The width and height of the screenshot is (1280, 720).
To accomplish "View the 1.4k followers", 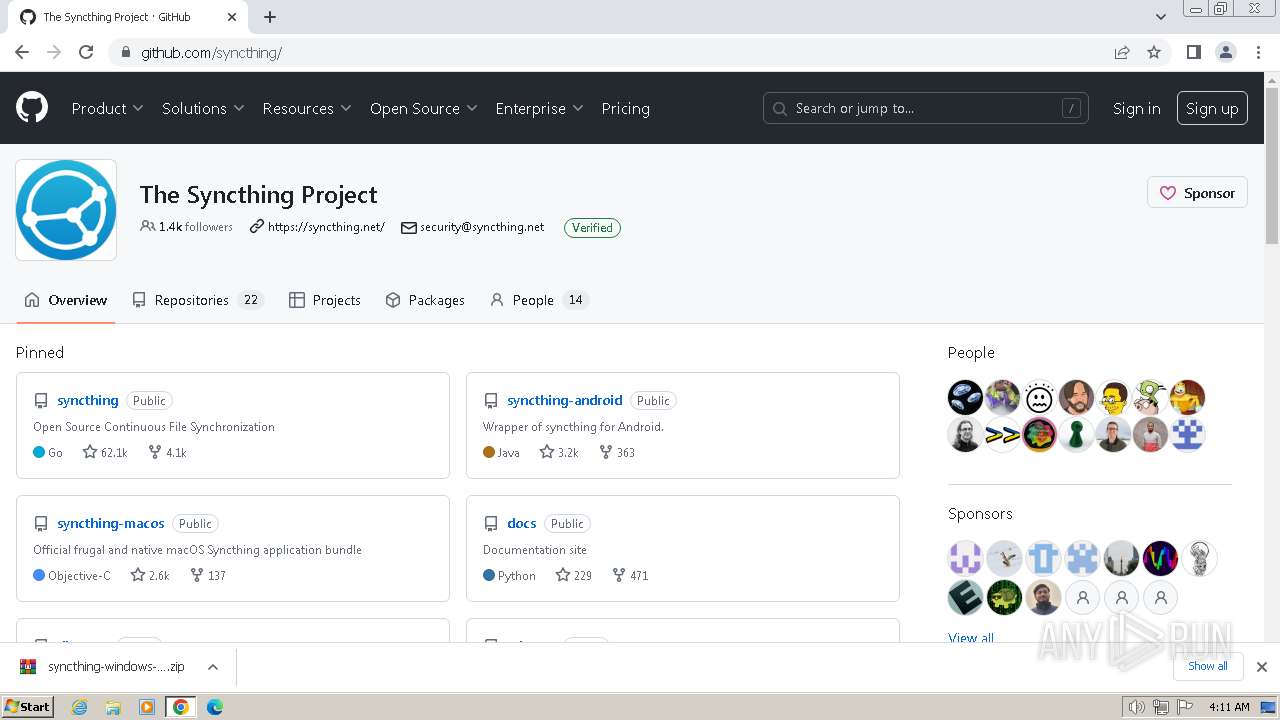I will [187, 227].
